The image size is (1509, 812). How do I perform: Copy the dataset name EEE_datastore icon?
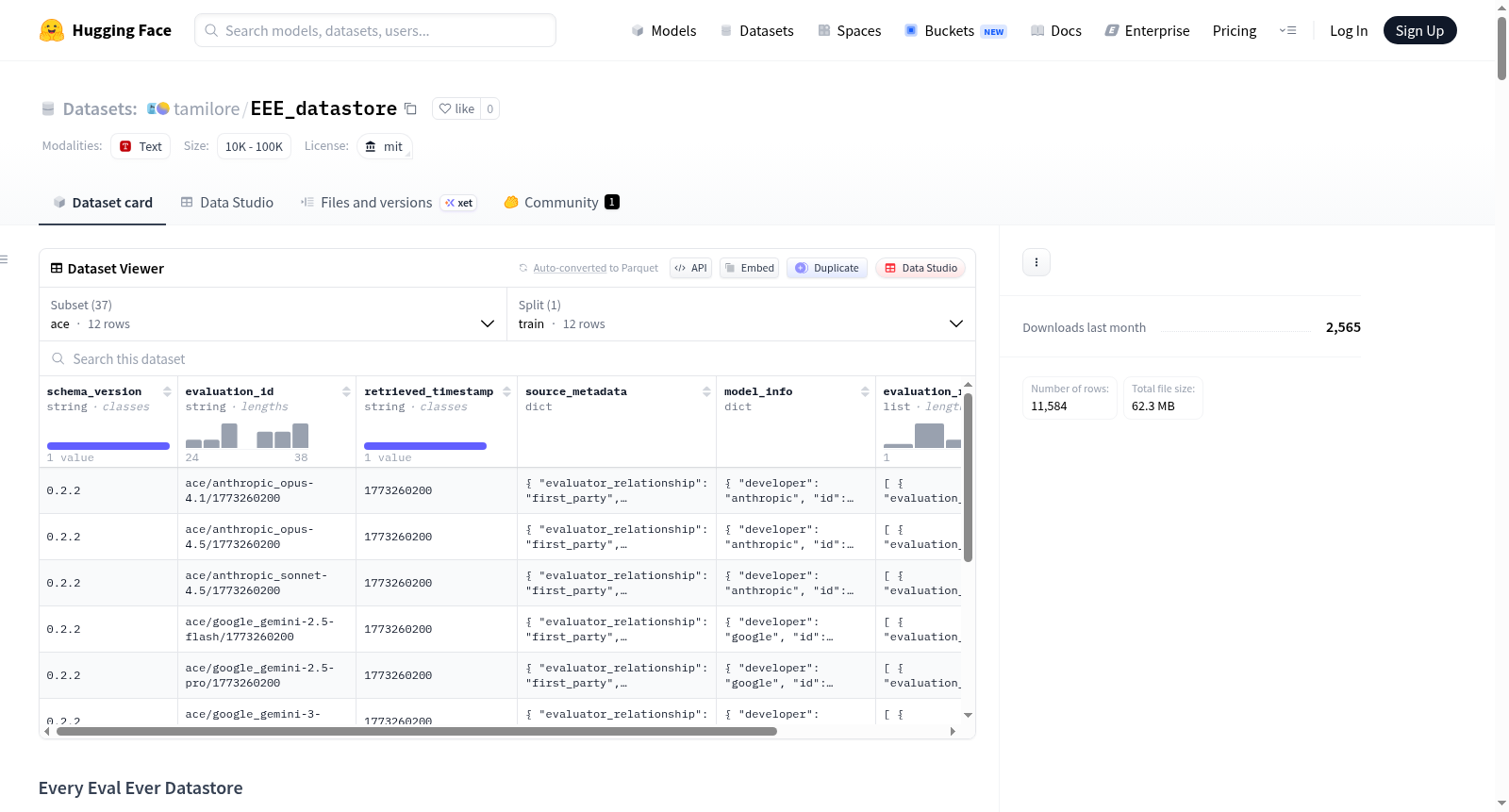pos(410,108)
